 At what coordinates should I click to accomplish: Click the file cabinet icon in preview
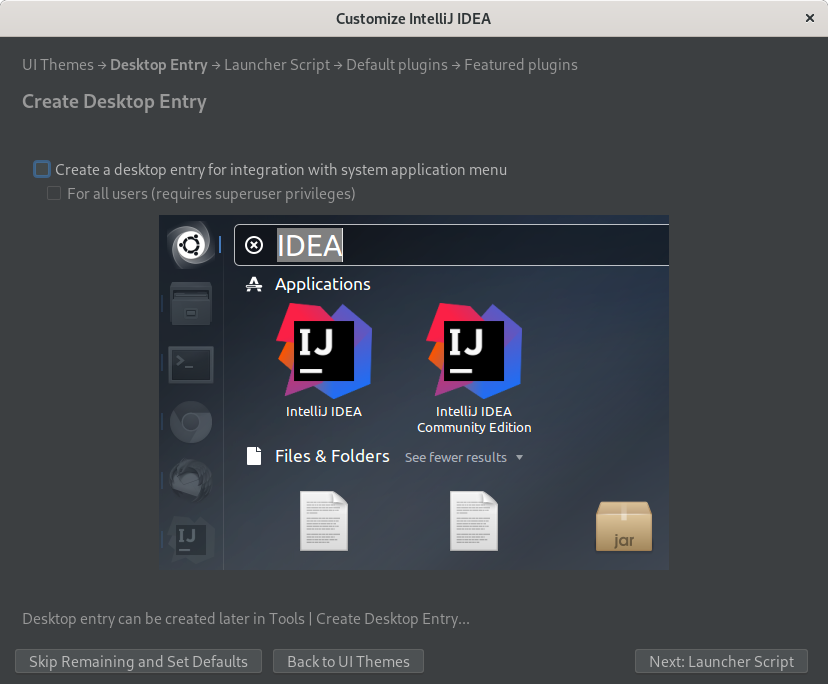point(191,304)
